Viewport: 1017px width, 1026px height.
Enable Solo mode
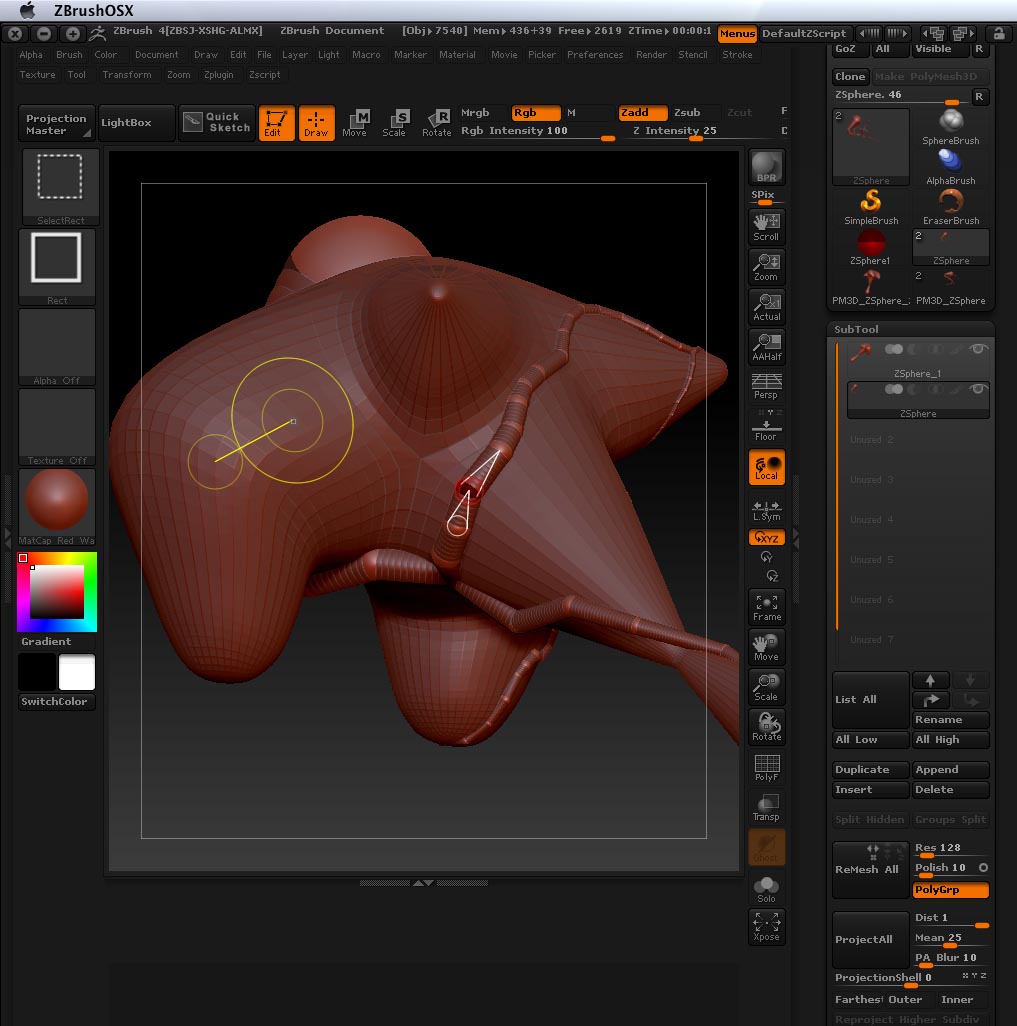coord(766,889)
